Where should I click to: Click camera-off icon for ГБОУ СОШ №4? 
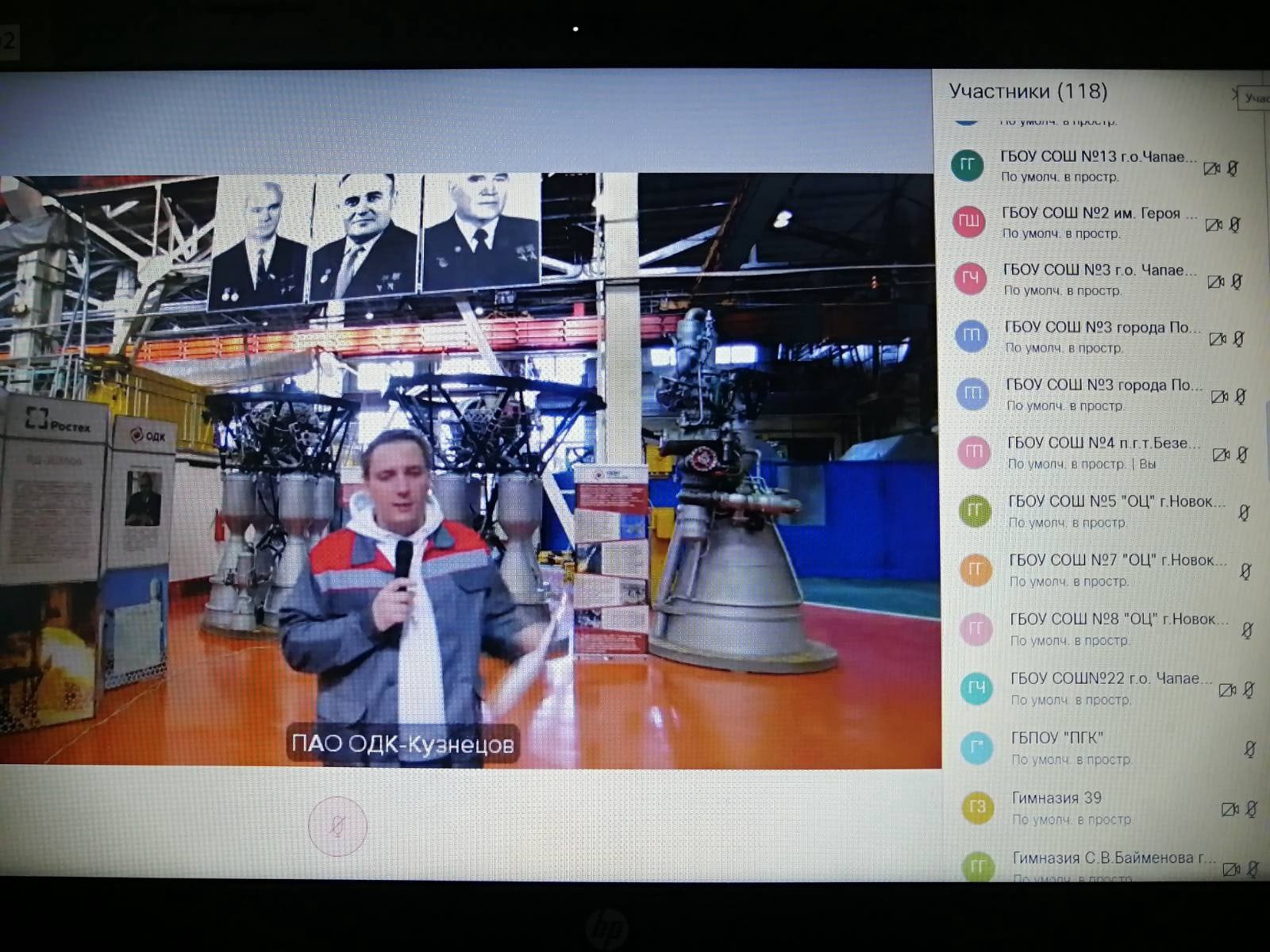[1221, 455]
